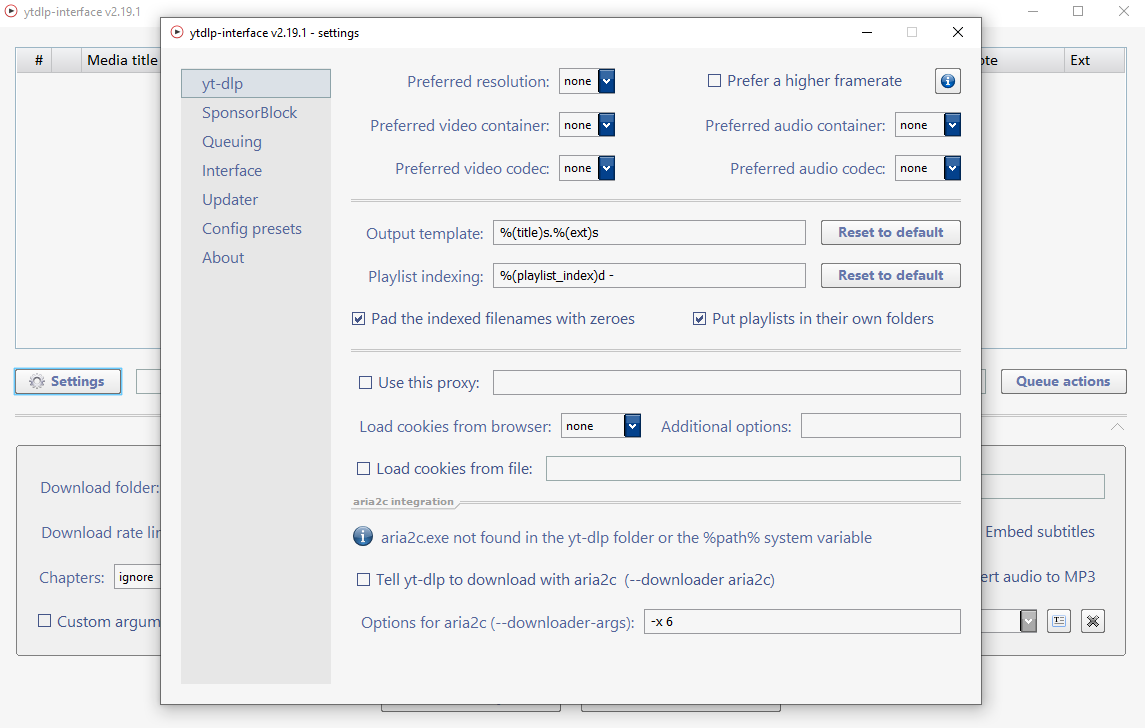Click the Playlist indexing text field
The width and height of the screenshot is (1145, 728).
[649, 275]
